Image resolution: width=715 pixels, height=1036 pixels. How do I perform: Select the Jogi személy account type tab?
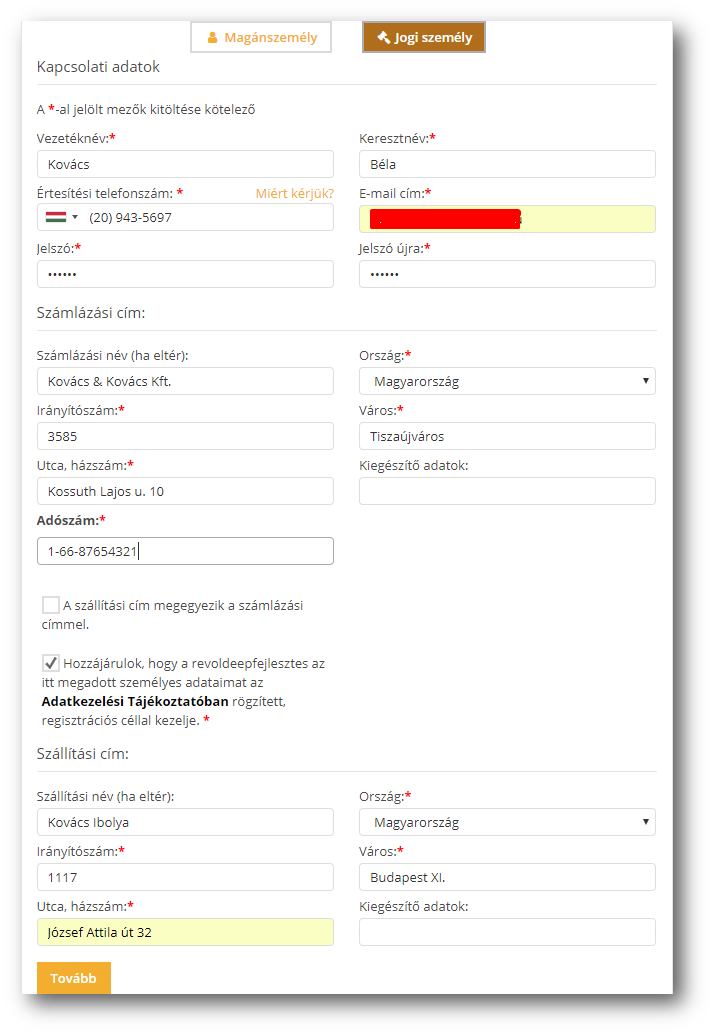(423, 37)
